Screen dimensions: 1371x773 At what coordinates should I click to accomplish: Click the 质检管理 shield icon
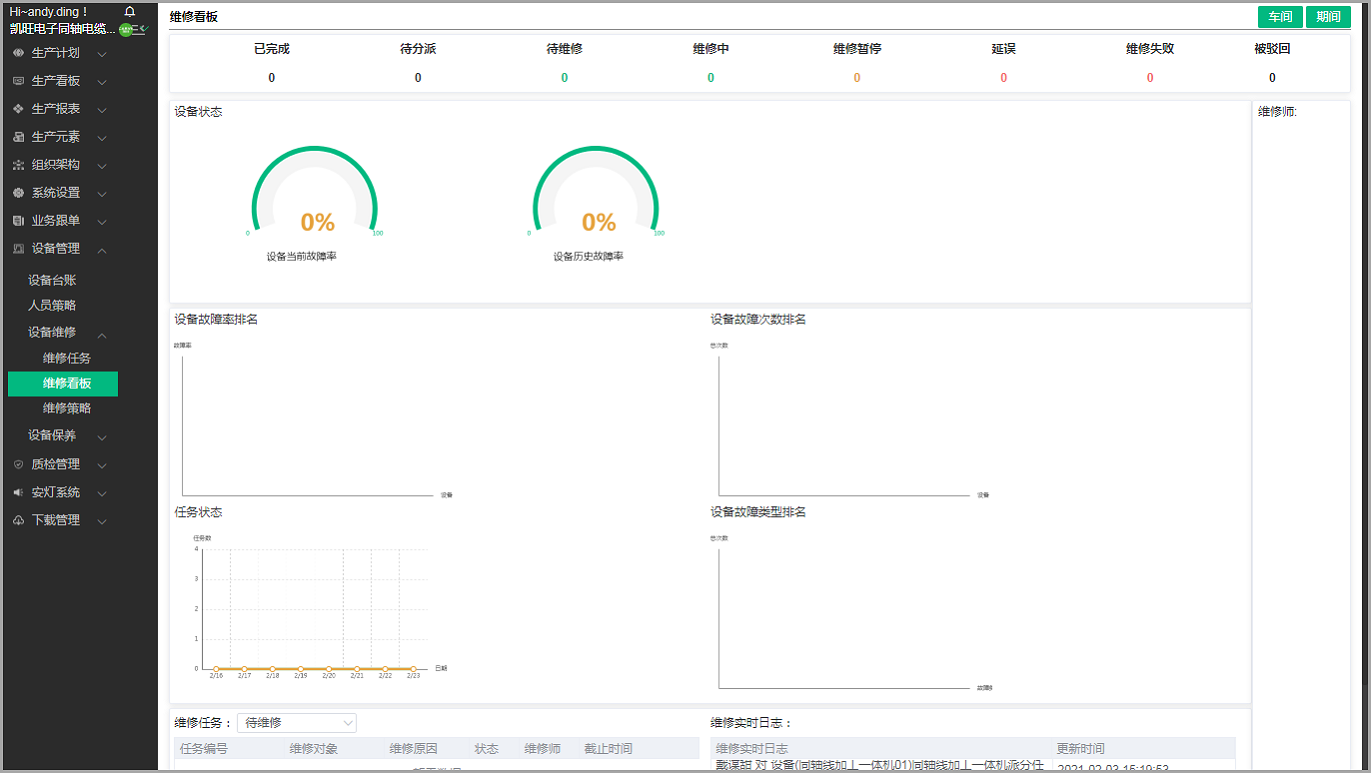(18, 464)
